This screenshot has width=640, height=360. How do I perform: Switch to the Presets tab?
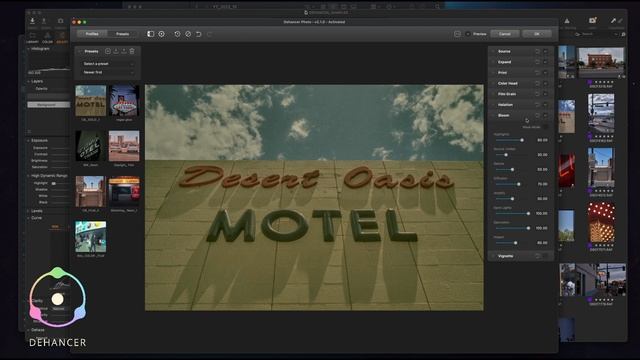click(122, 34)
